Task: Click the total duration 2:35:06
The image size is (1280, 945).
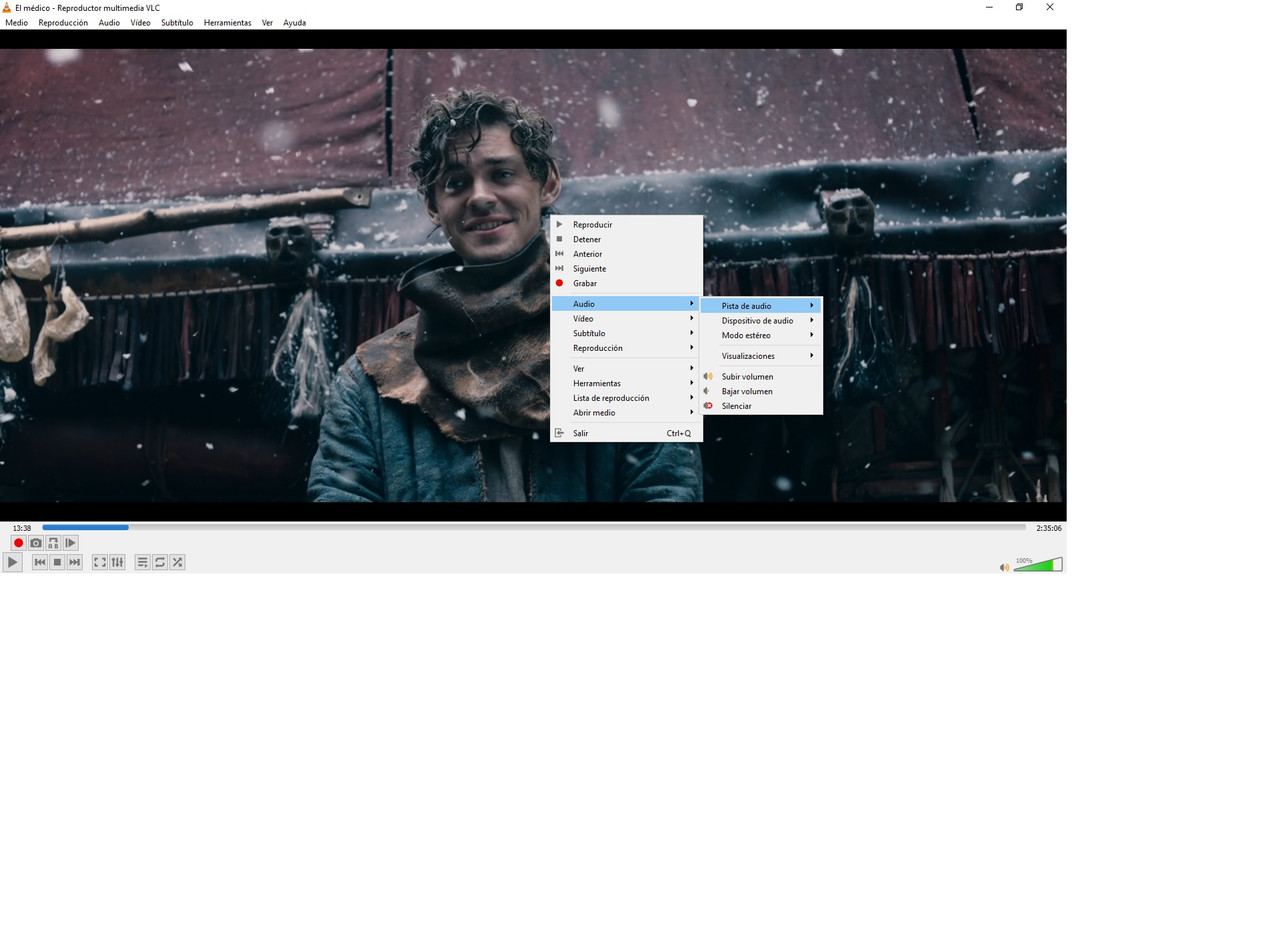Action: coord(1049,528)
